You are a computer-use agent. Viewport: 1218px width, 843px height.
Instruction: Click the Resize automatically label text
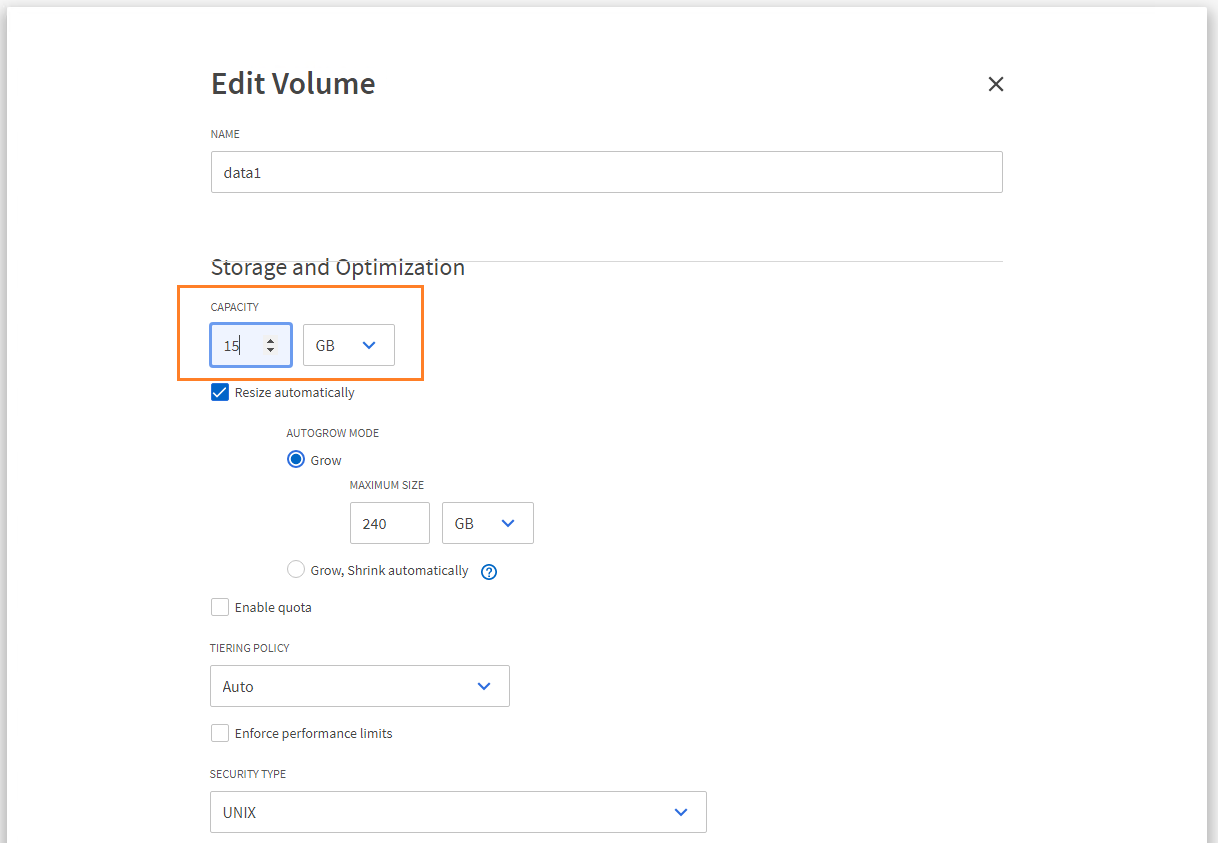pyautogui.click(x=294, y=392)
